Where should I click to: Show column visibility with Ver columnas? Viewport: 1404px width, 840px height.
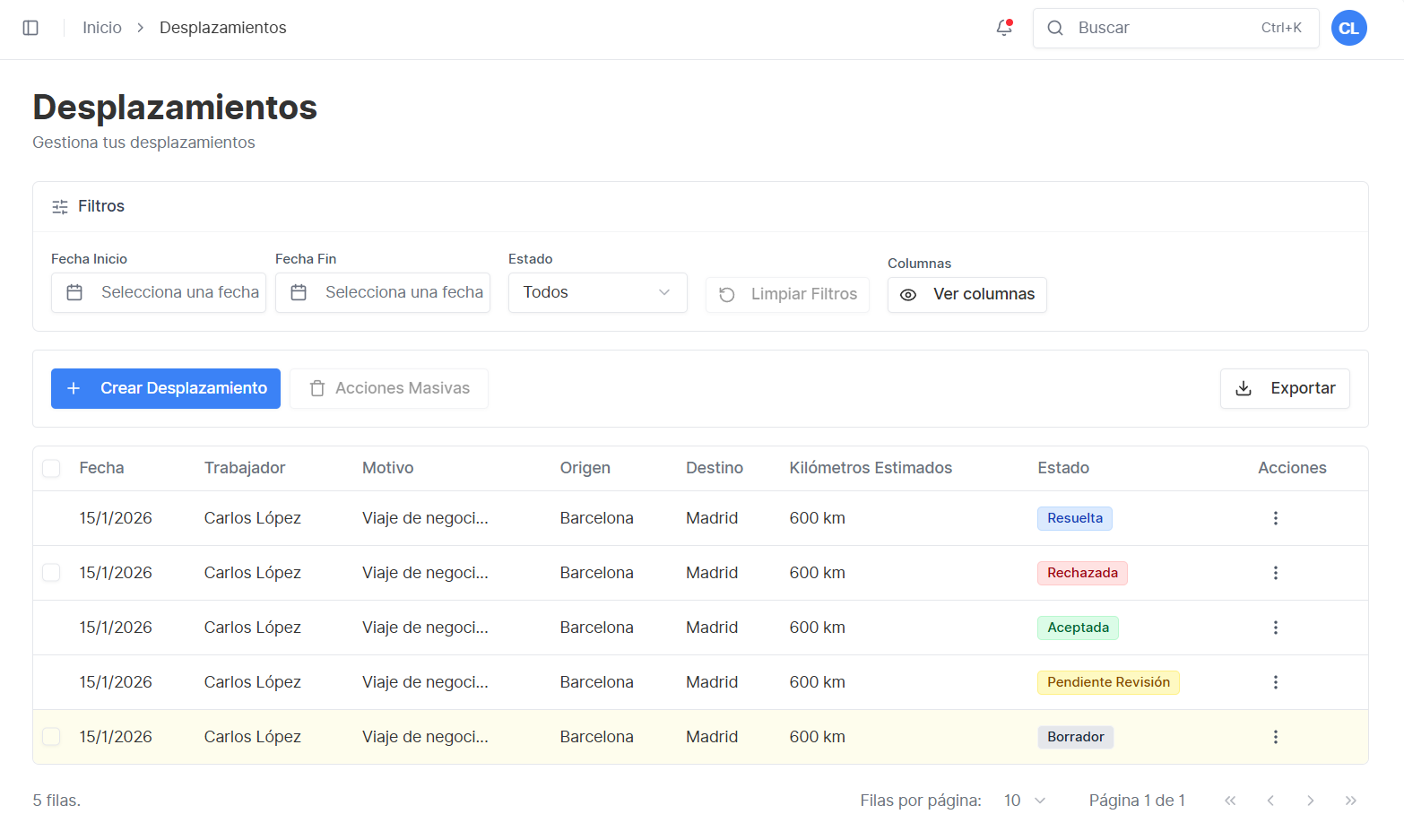point(966,295)
